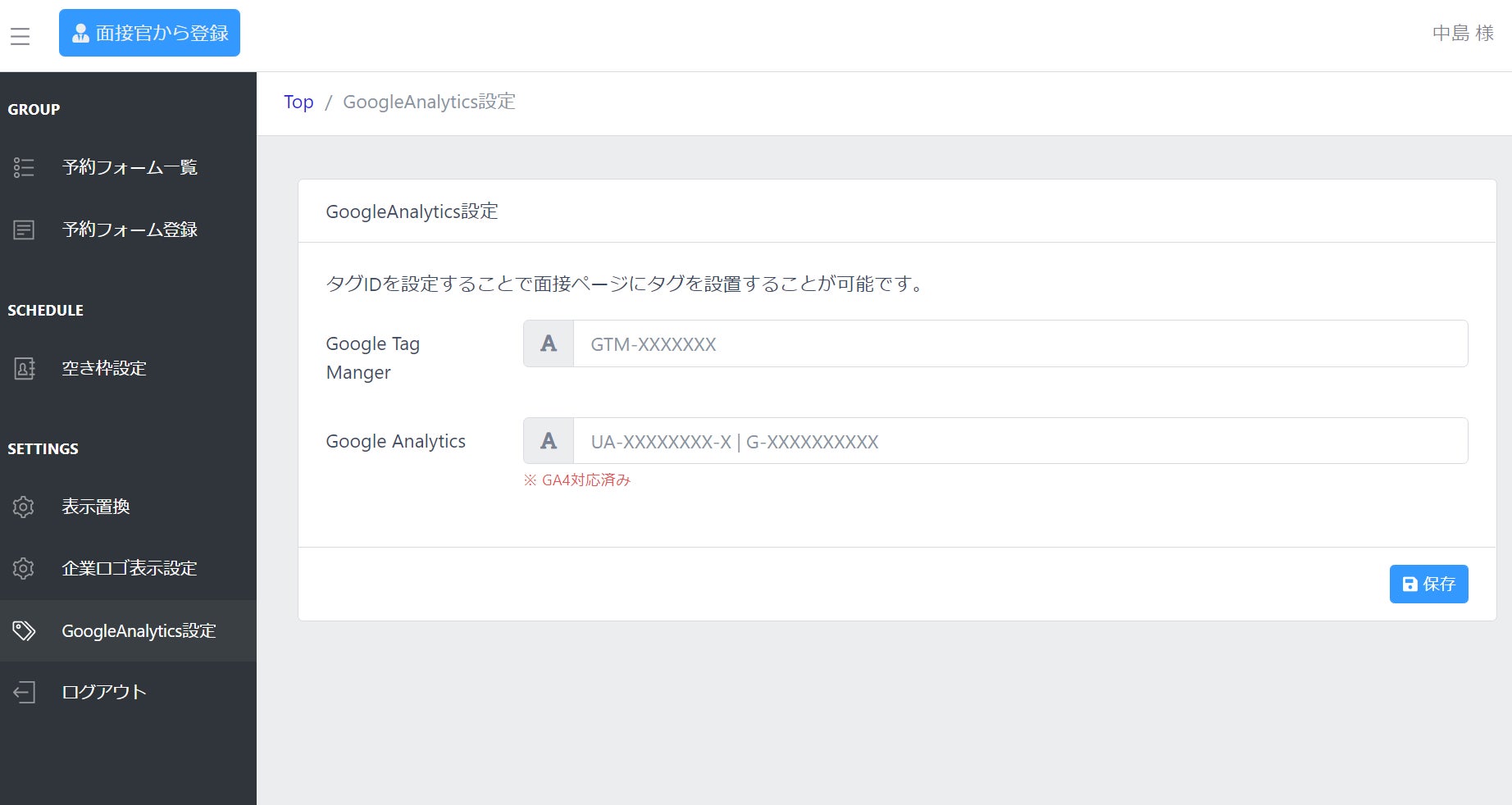Click the gear icon beside 企業ロゴ表示設定
This screenshot has height=805, width=1512.
(24, 568)
